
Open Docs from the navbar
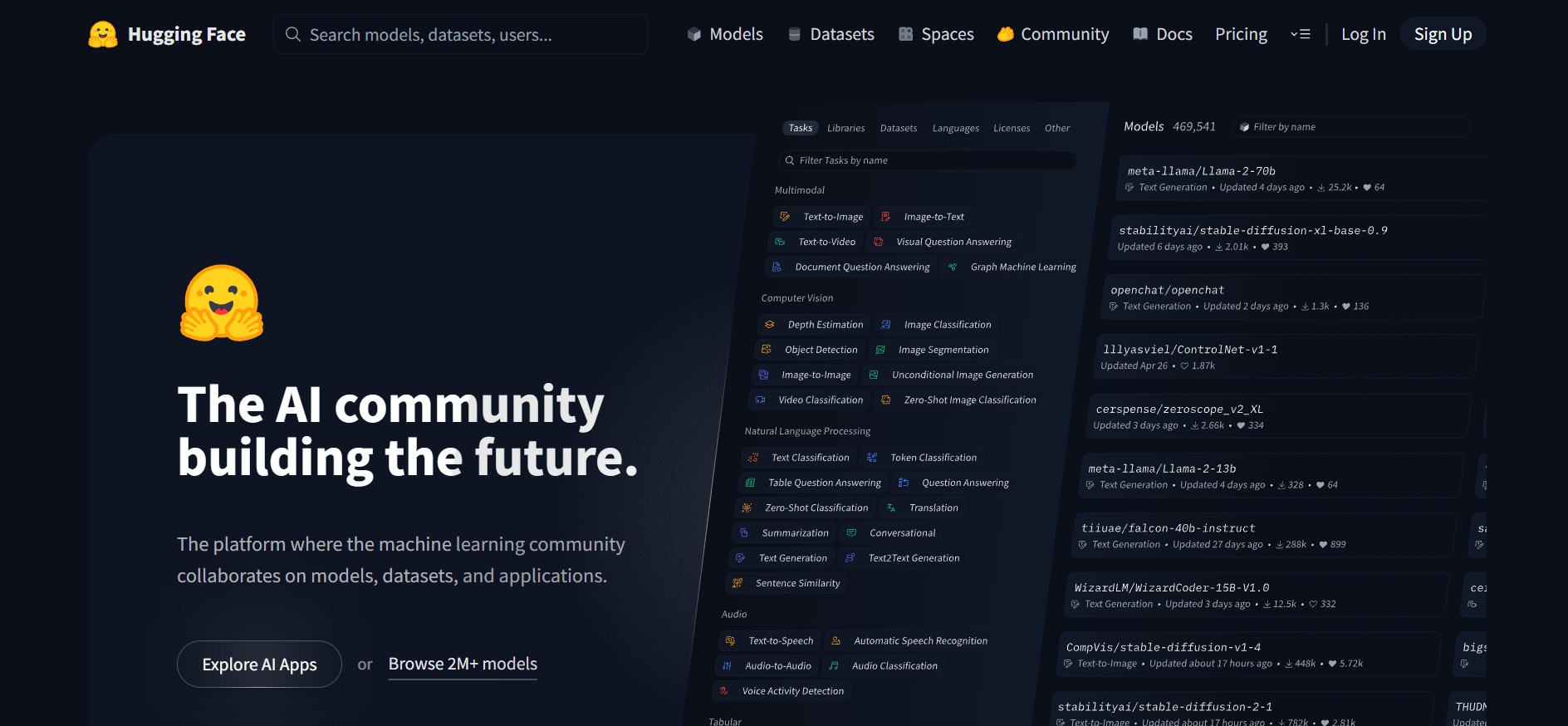tap(1163, 34)
